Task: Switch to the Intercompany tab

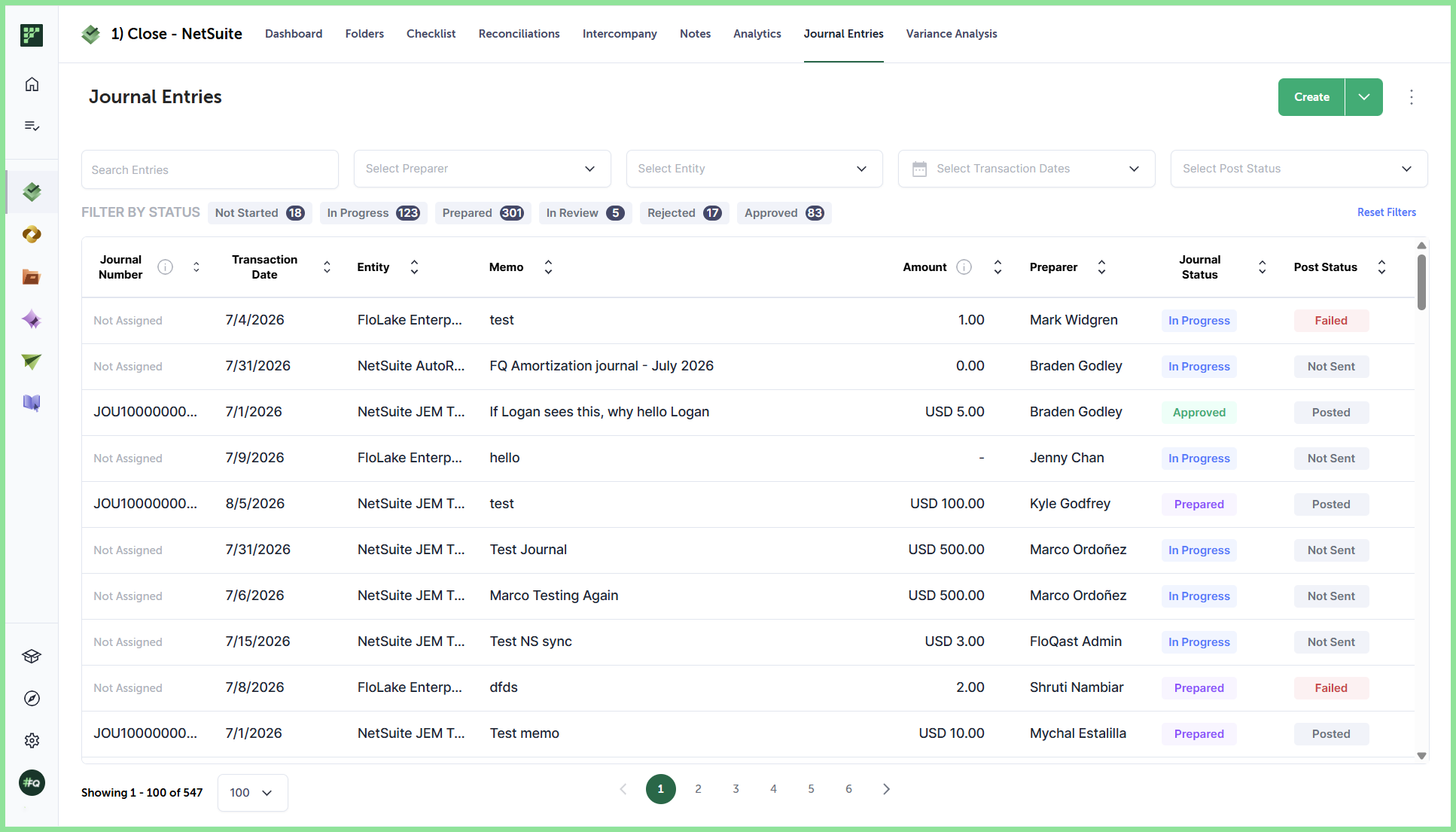Action: click(x=620, y=34)
